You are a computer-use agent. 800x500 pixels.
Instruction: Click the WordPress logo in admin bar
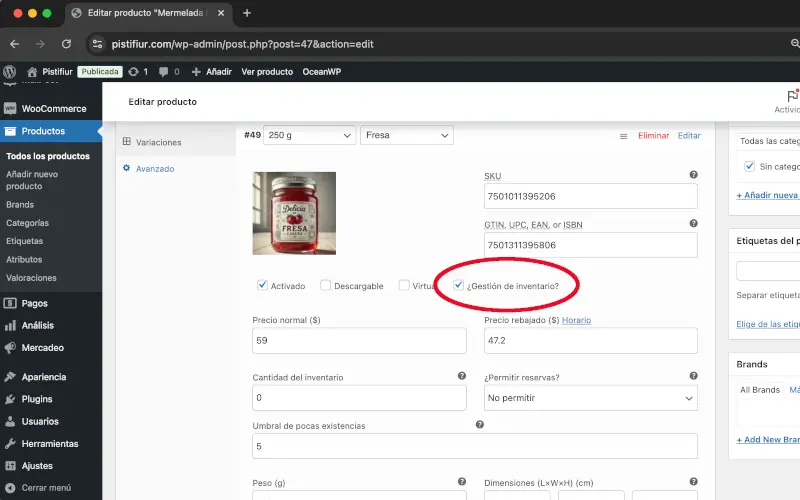[x=10, y=71]
